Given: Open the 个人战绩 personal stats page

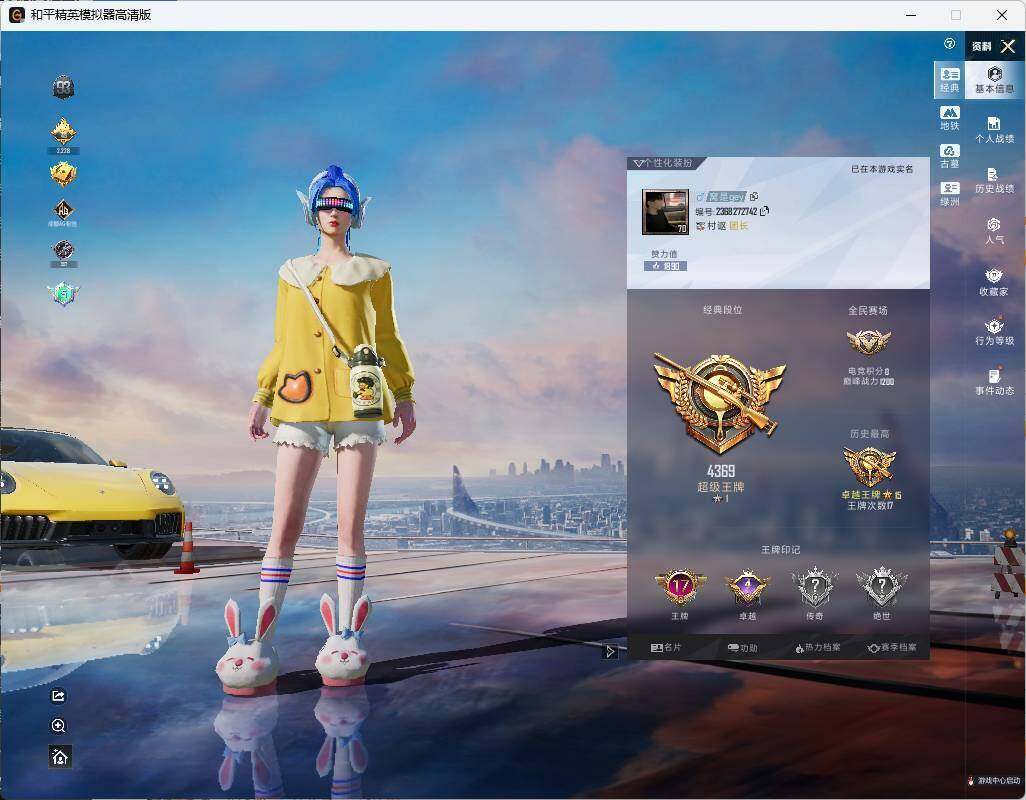Looking at the screenshot, I should [x=994, y=130].
